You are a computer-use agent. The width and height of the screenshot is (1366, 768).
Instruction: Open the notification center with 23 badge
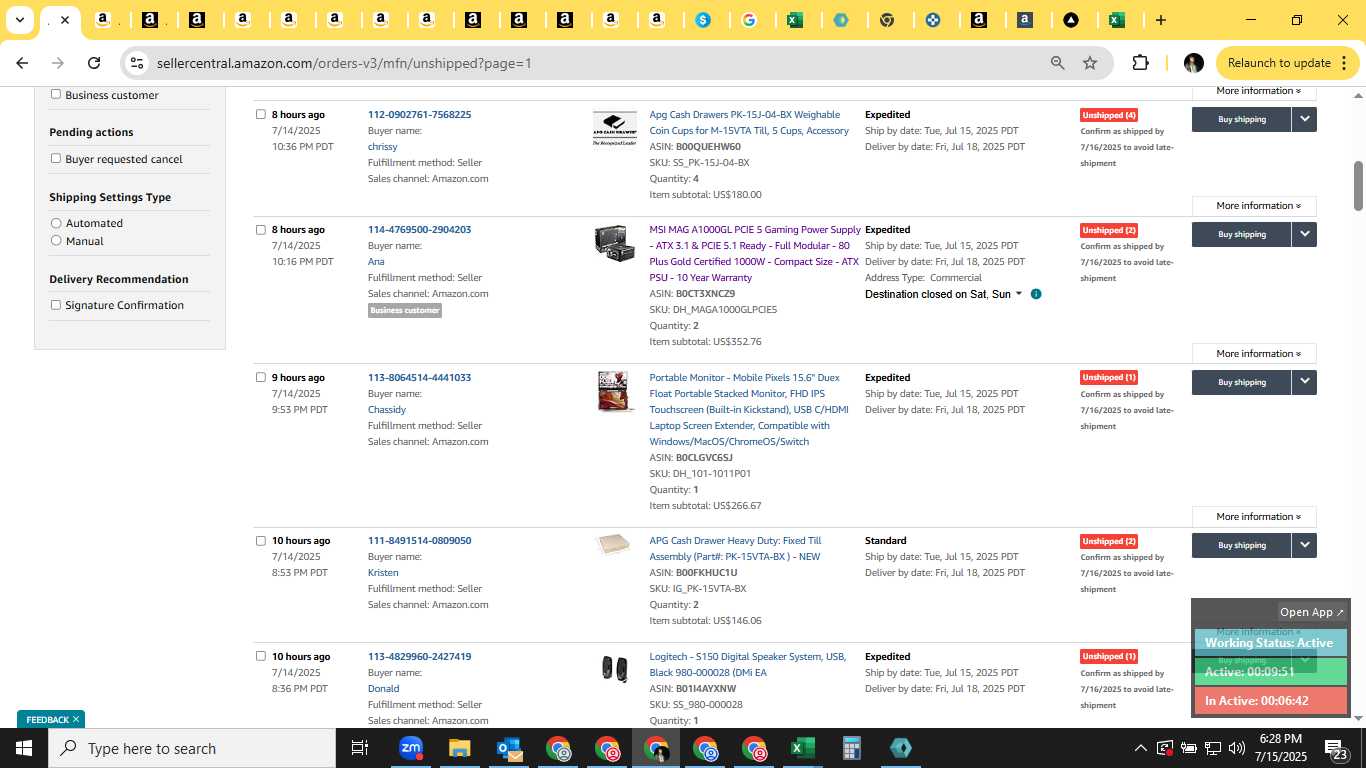point(1337,748)
